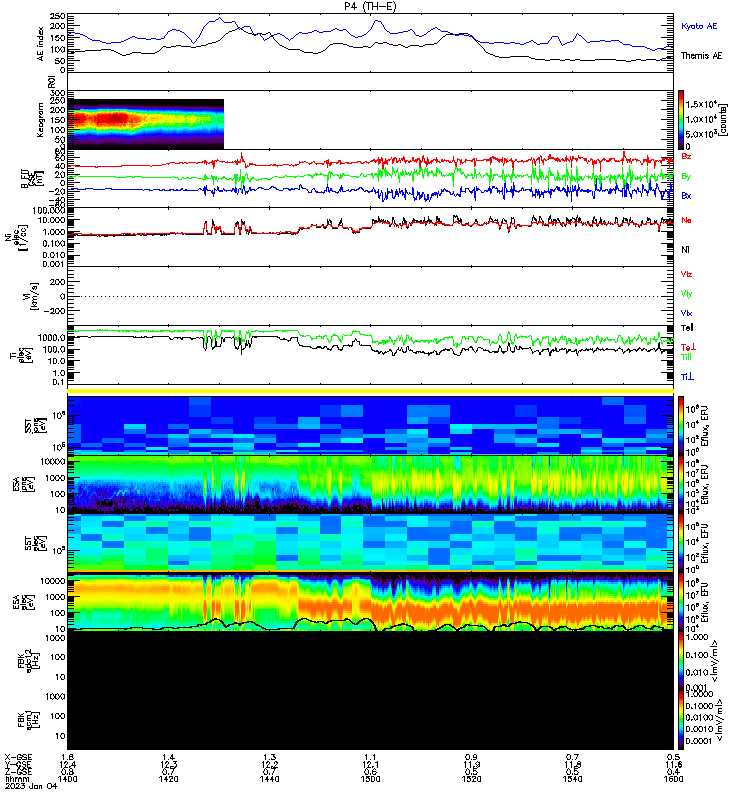Select the red 'Viz' velocity legend label
750x800 pixels.
[x=686, y=274]
